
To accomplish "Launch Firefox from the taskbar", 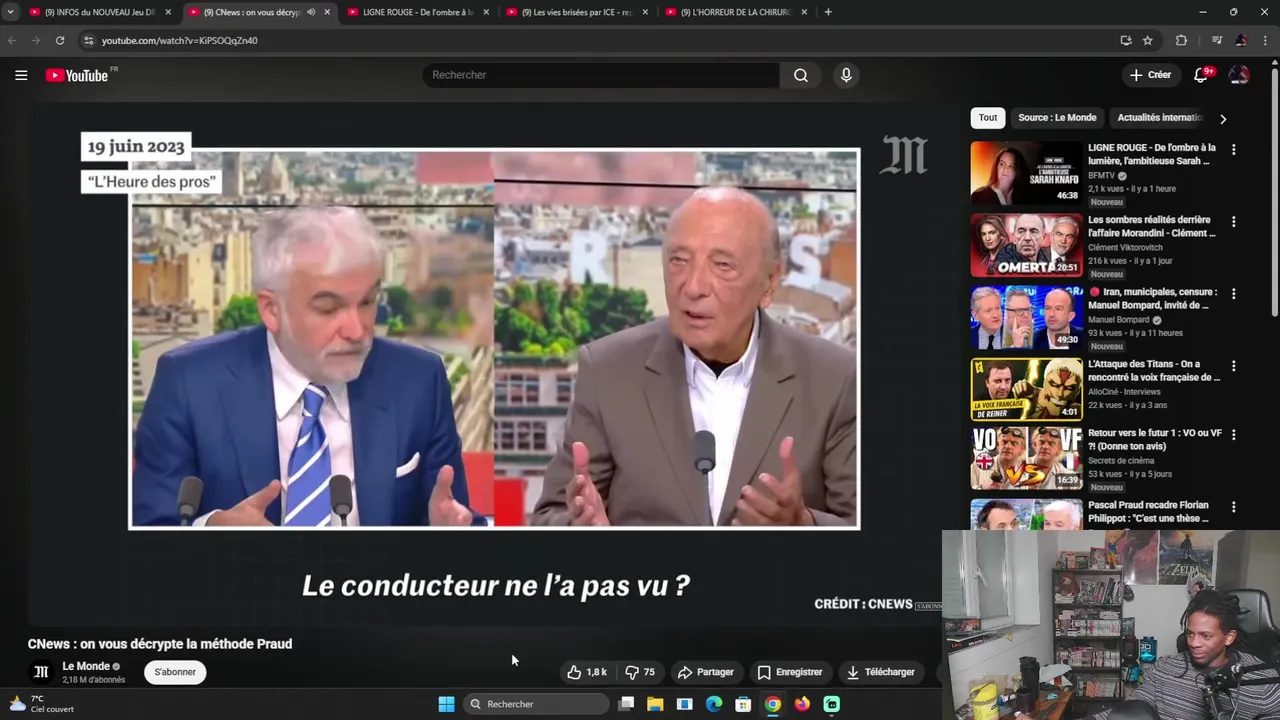I will (802, 704).
